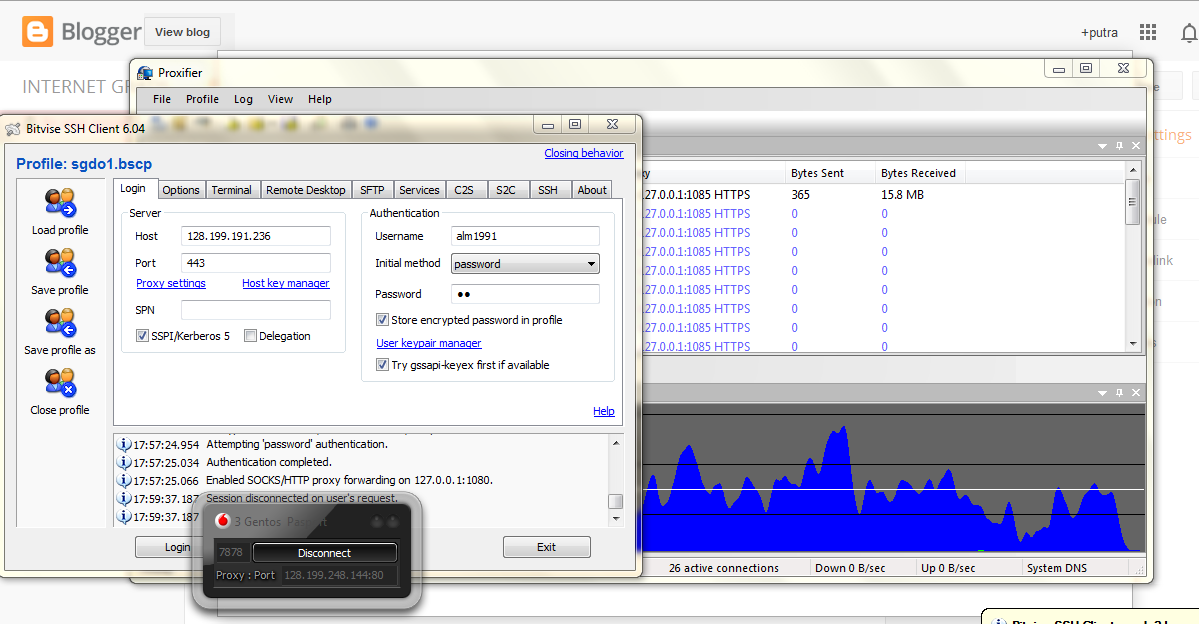Image resolution: width=1199 pixels, height=624 pixels.
Task: Open Proxifier Help menu
Action: point(320,99)
